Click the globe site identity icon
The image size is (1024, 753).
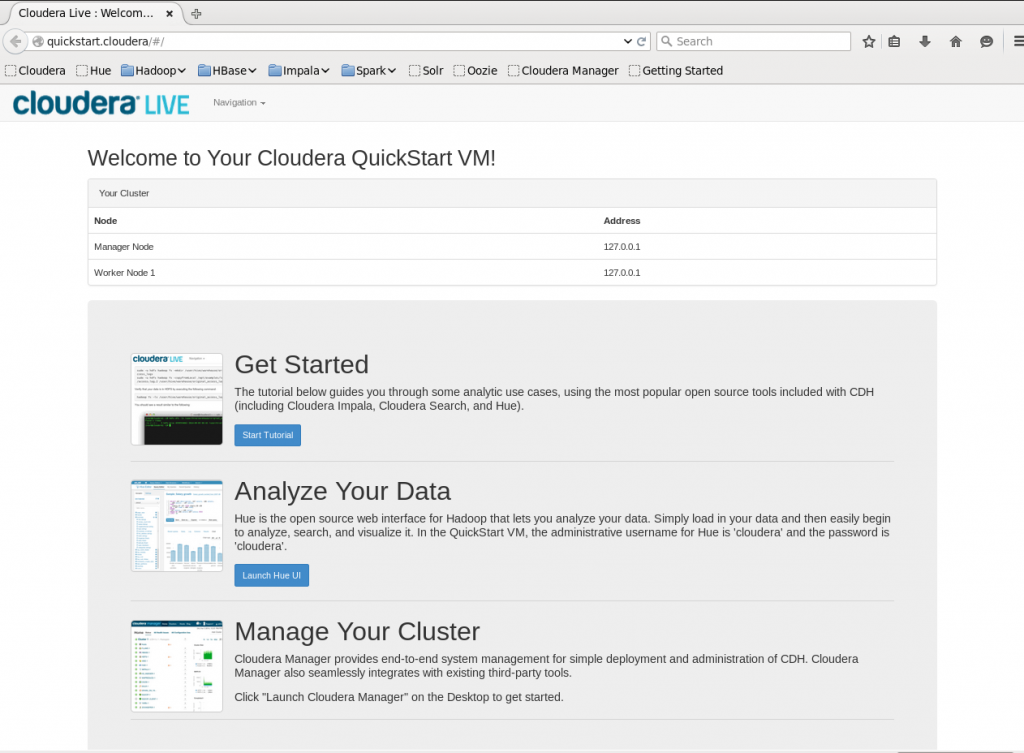click(38, 41)
